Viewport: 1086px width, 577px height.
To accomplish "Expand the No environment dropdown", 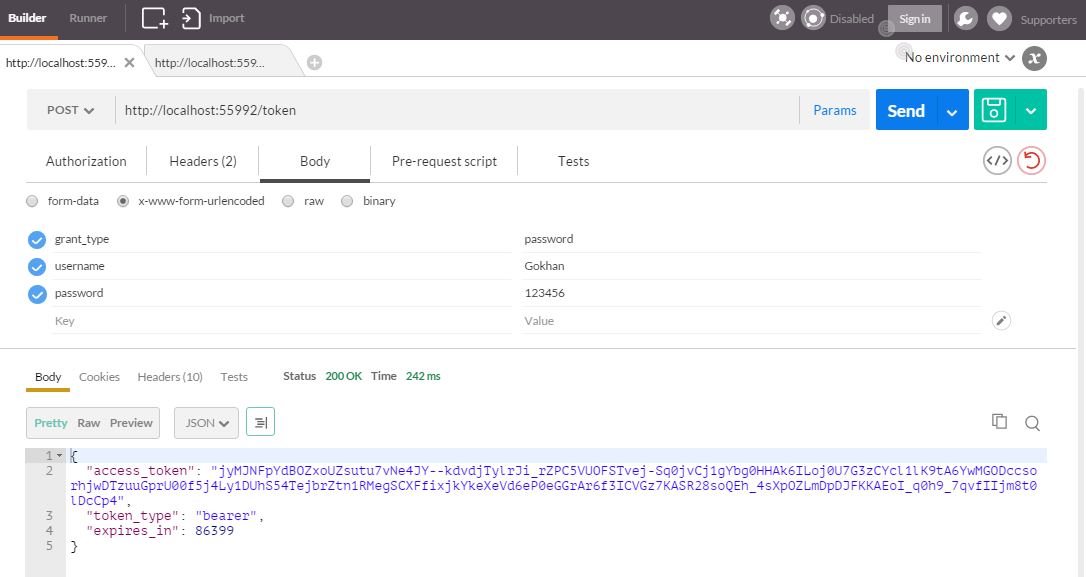I will click(959, 57).
